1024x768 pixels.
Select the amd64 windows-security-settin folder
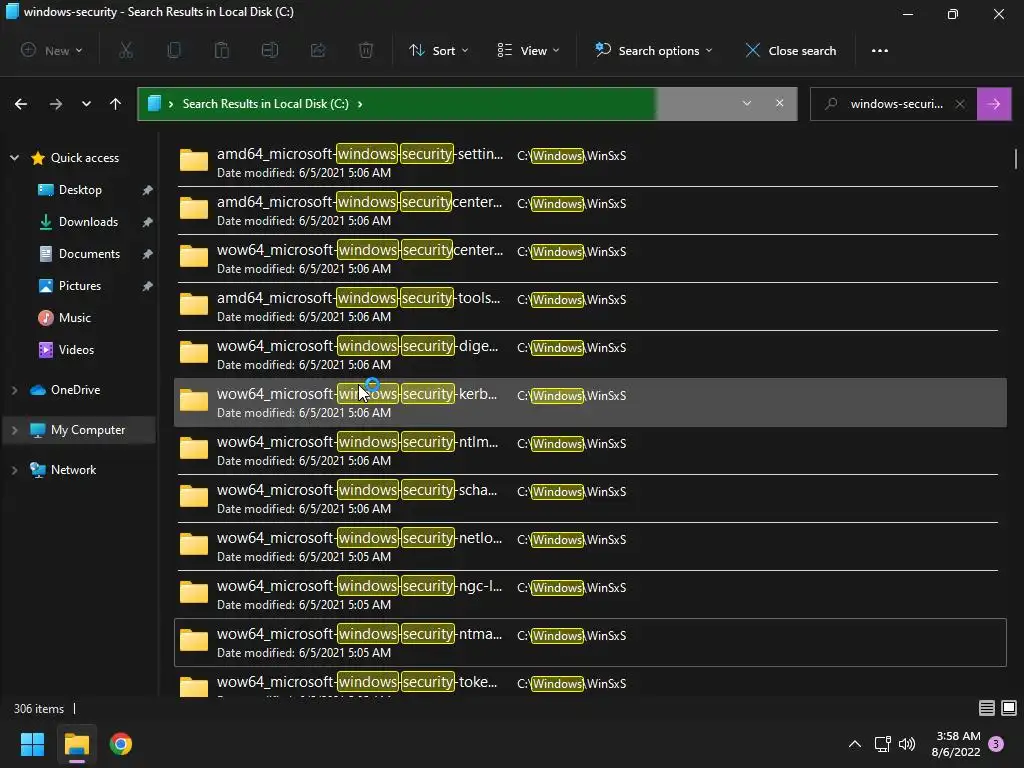(x=590, y=163)
